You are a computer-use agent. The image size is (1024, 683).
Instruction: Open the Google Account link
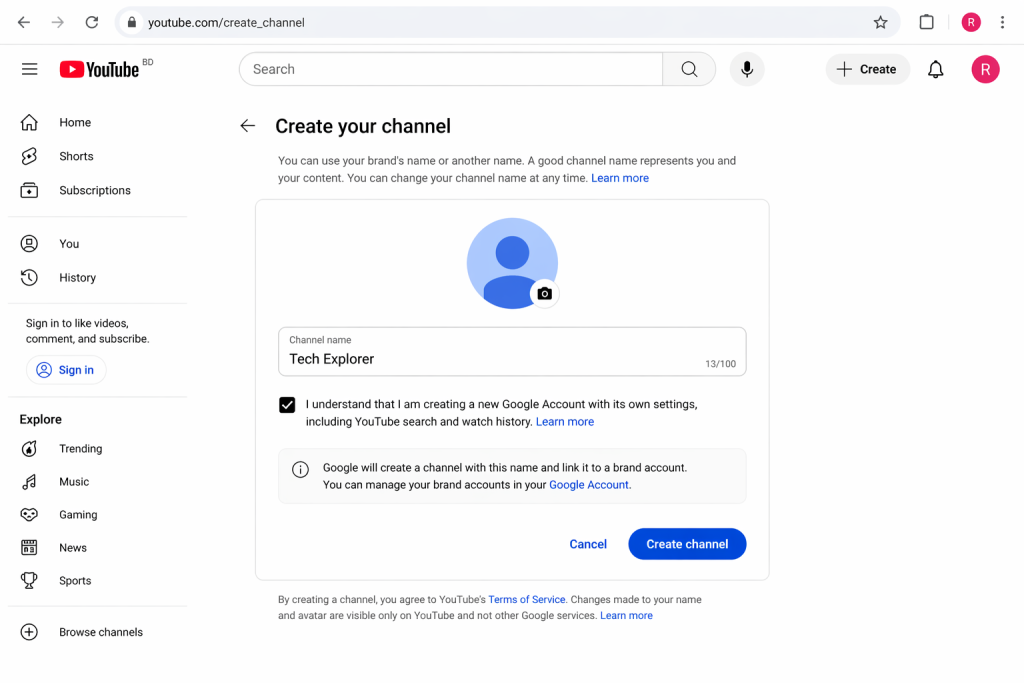(588, 485)
